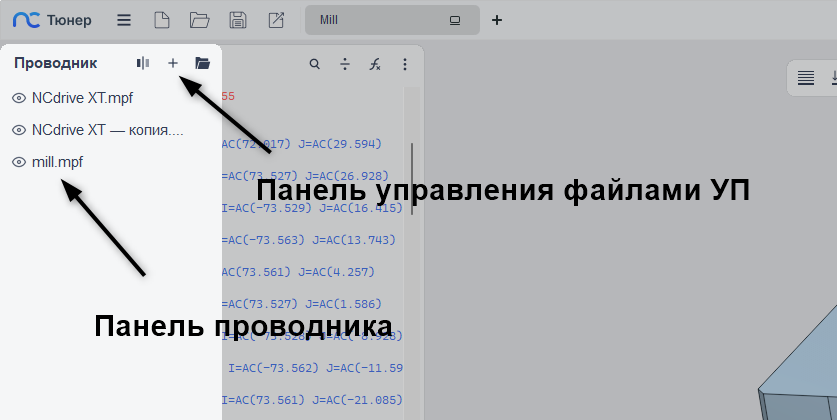Viewport: 837px width, 420px height.
Task: Open the hamburger main menu
Action: (x=123, y=20)
